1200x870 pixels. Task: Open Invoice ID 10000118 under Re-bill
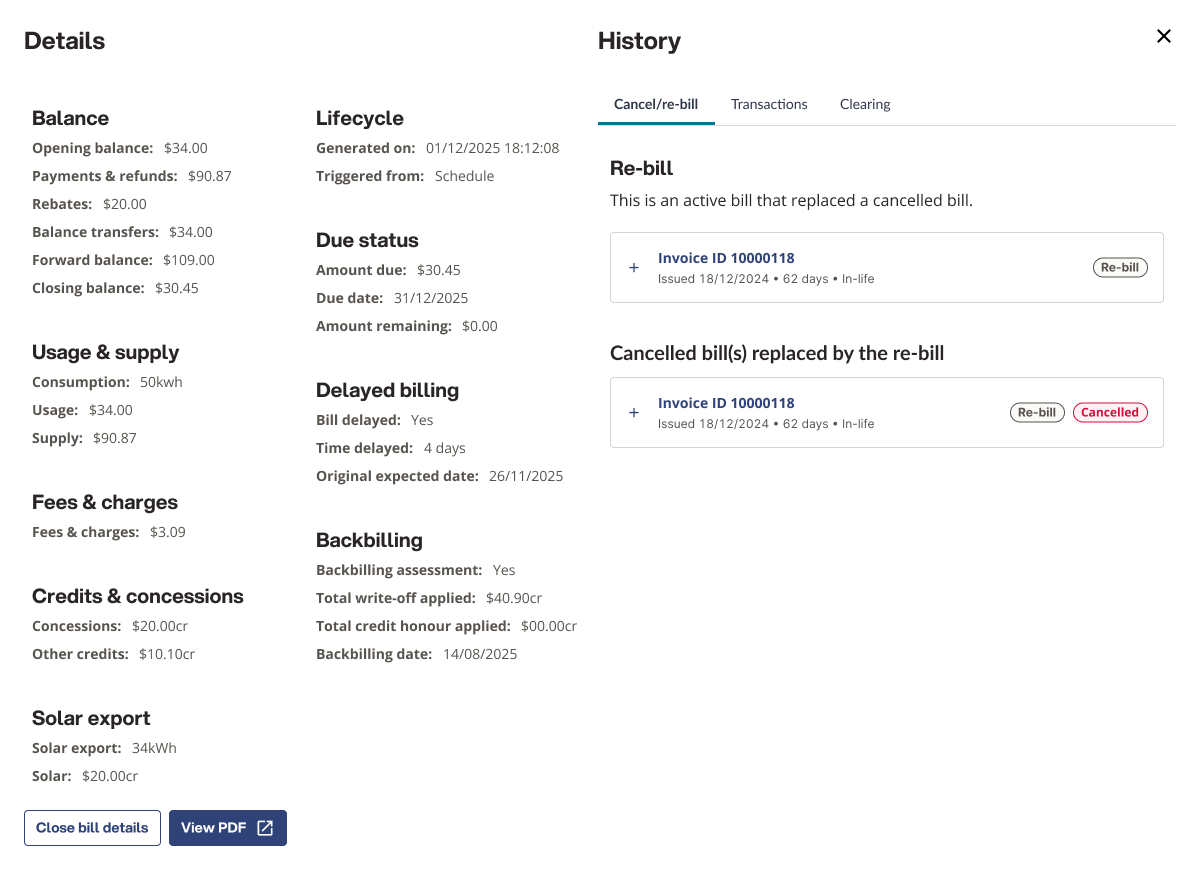(726, 258)
